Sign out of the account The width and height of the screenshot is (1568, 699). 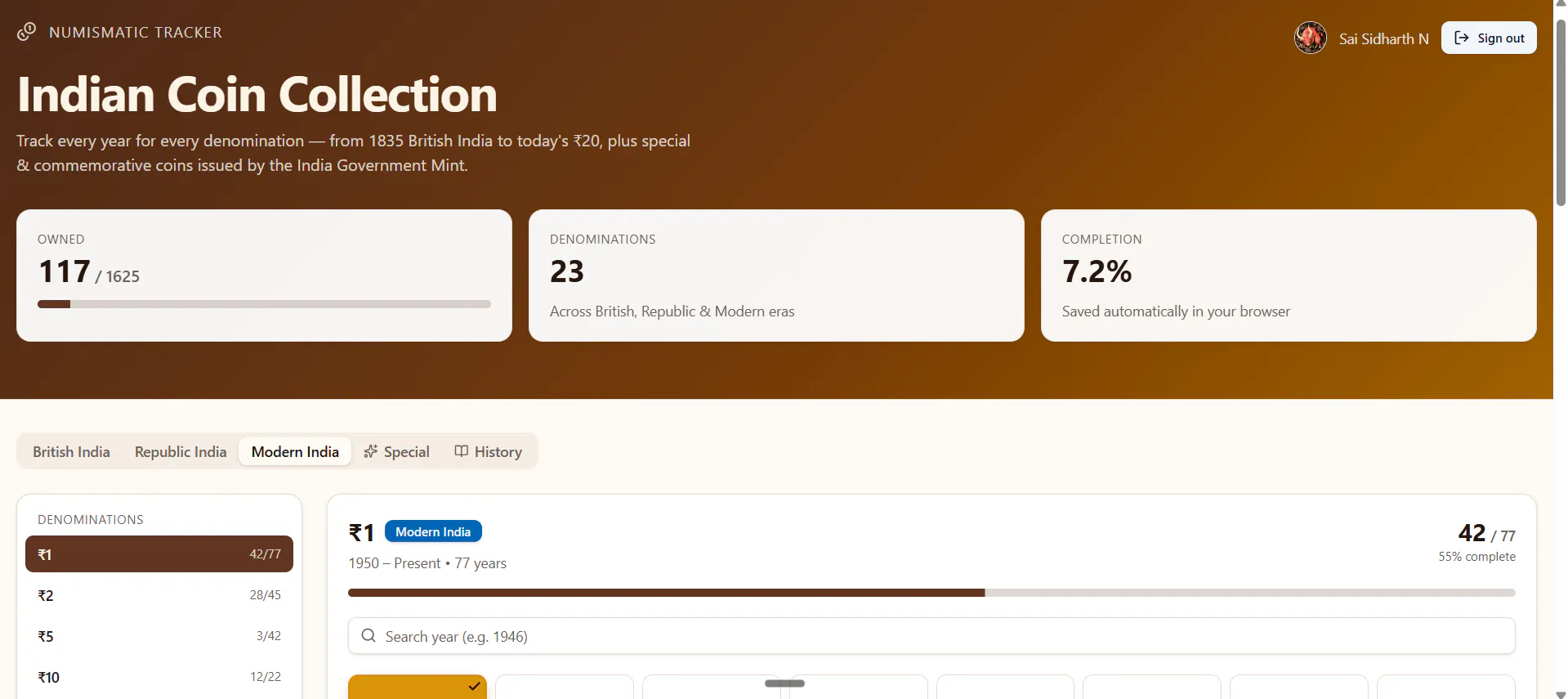click(x=1489, y=38)
